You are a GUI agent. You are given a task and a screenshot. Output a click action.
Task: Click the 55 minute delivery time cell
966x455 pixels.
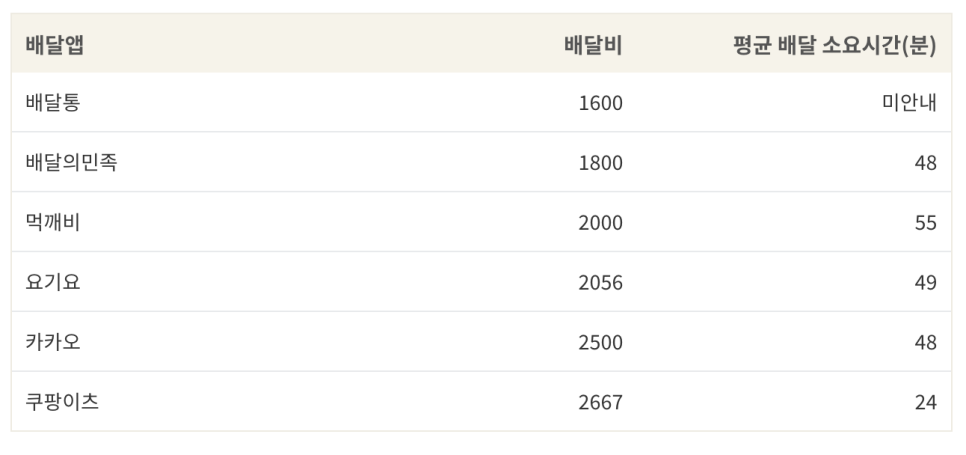[926, 223]
